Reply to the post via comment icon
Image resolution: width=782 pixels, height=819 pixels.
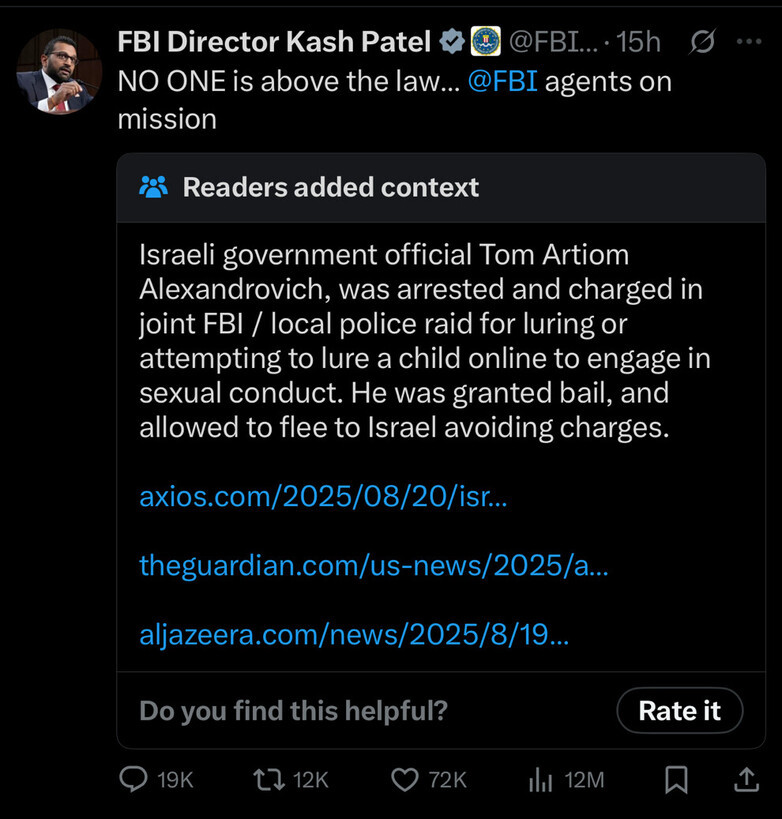[x=134, y=780]
